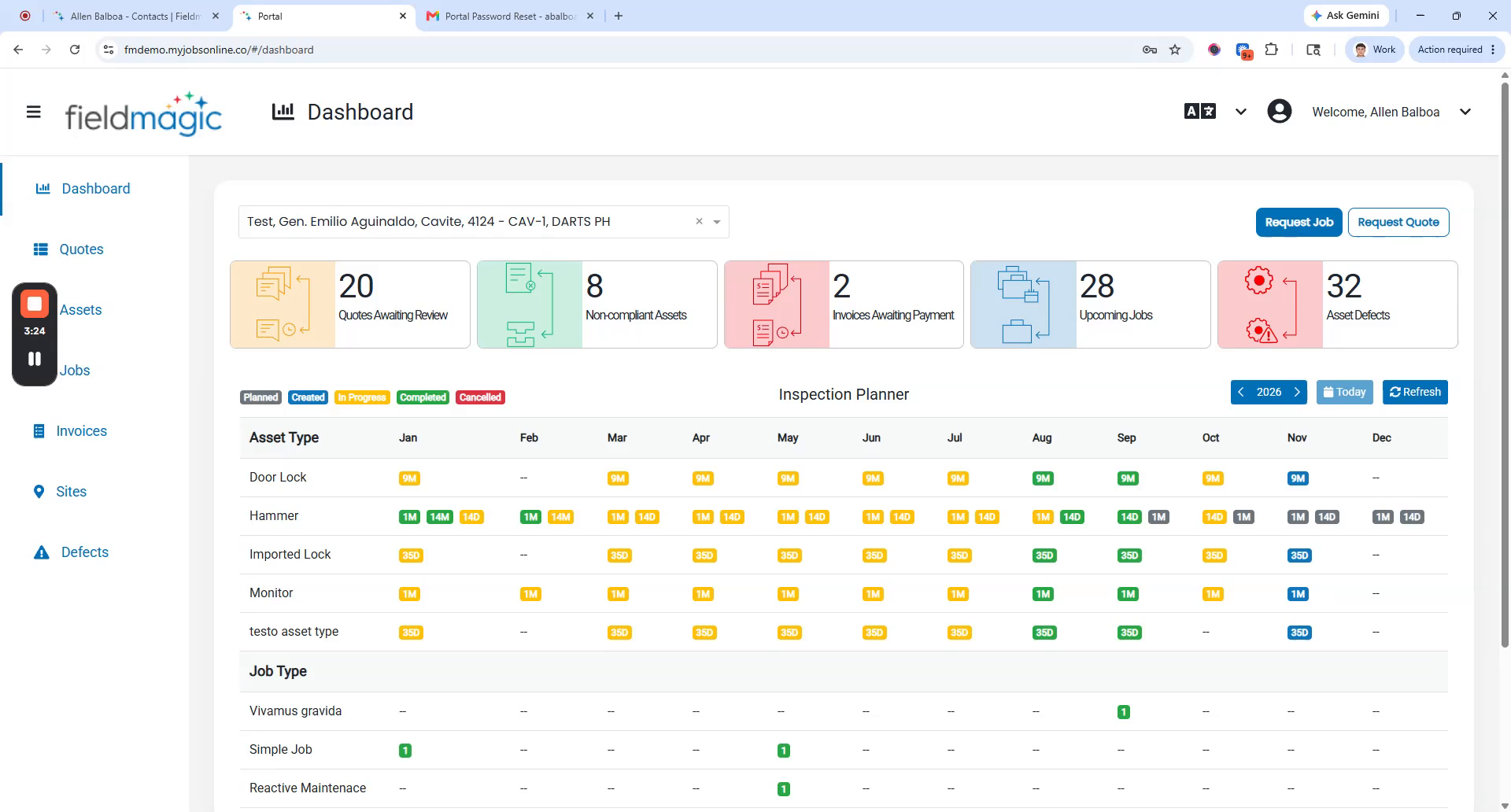Image resolution: width=1511 pixels, height=812 pixels.
Task: Expand the language dropdown chevron
Action: point(1241,112)
